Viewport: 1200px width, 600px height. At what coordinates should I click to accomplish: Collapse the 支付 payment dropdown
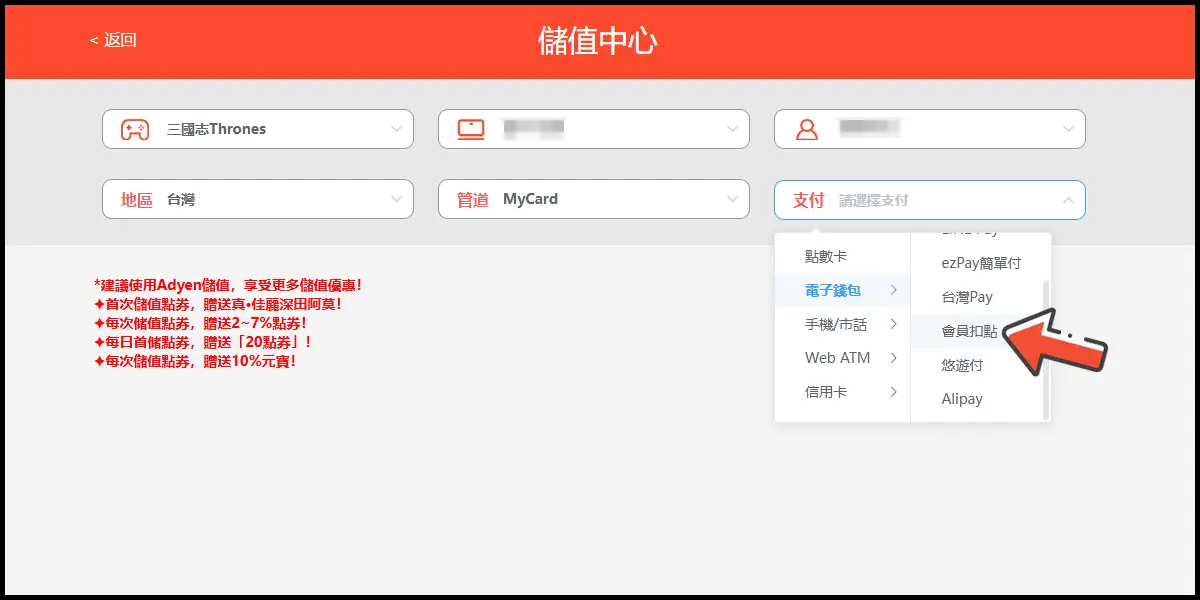(x=1067, y=200)
